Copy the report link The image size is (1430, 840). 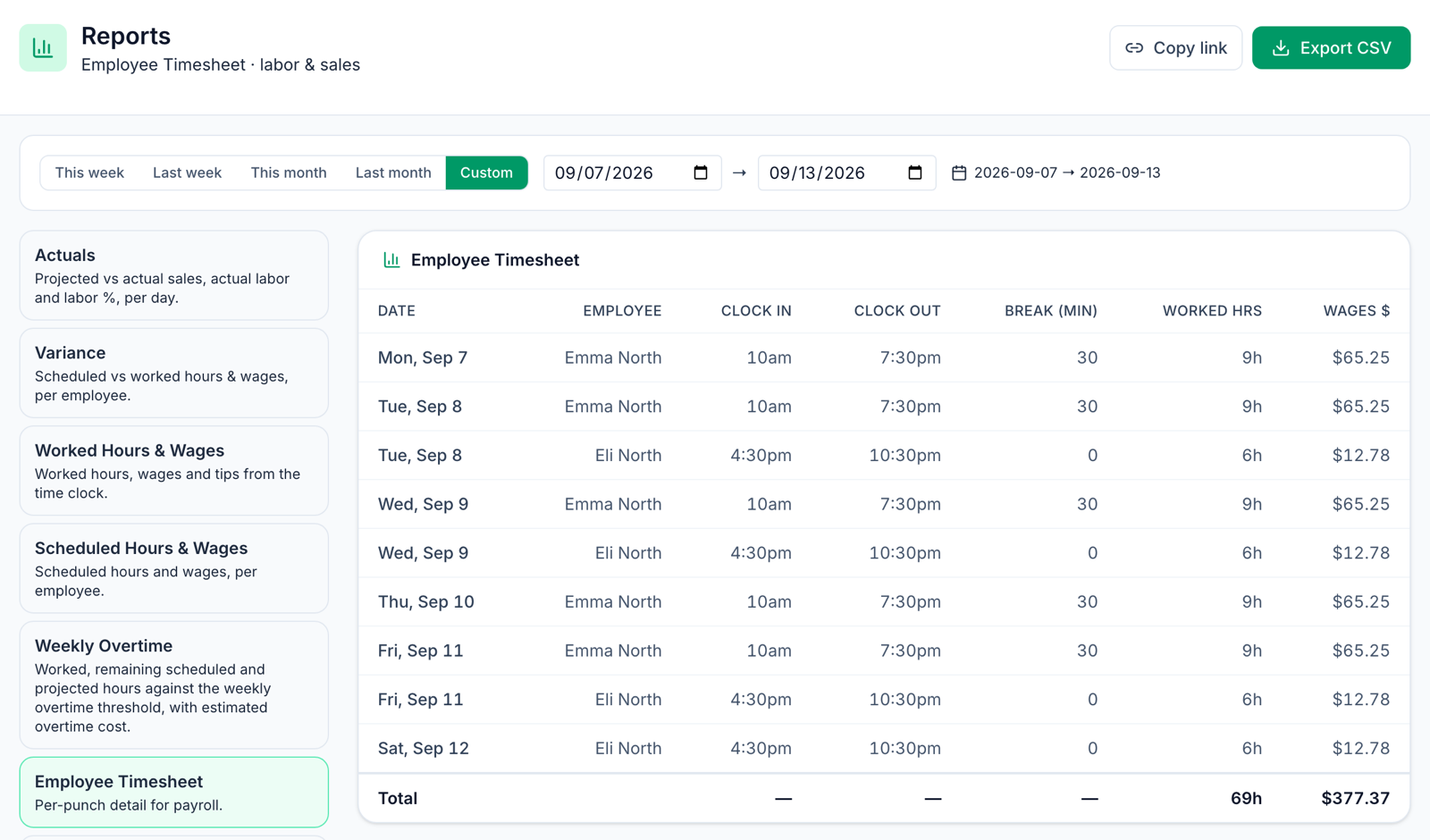click(x=1175, y=48)
